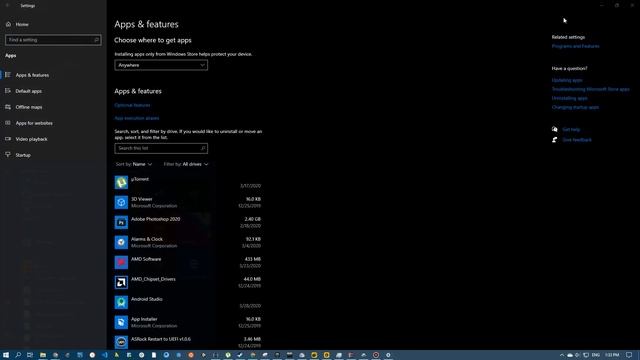Click the magnifier in Find a setting box
This screenshot has height=360, width=640.
(x=96, y=40)
